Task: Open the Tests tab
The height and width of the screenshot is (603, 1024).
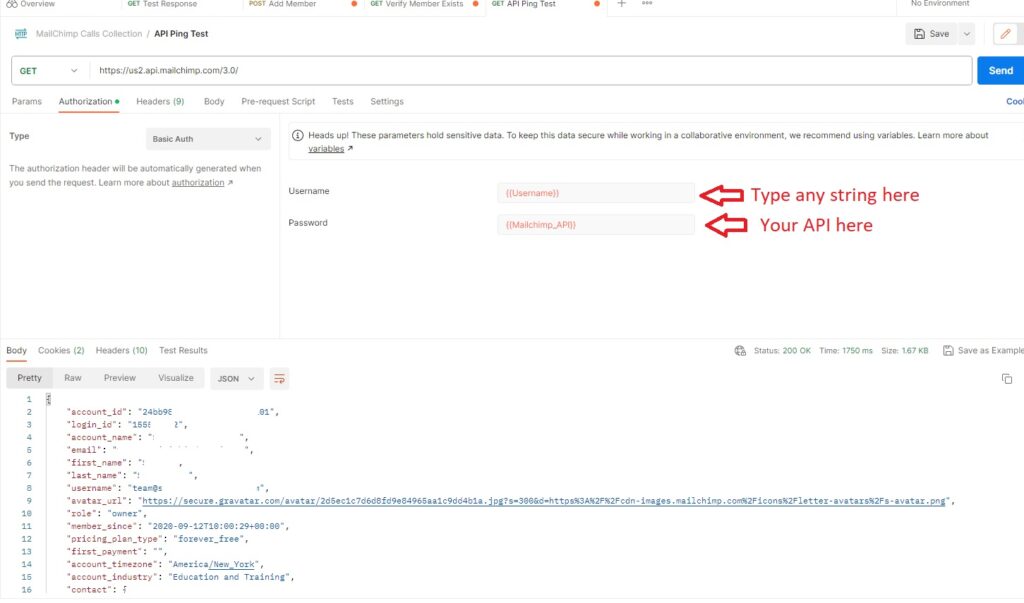Action: (x=343, y=101)
